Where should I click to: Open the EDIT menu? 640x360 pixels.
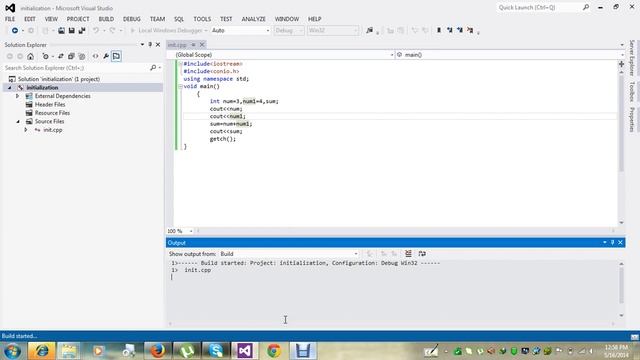(30, 19)
